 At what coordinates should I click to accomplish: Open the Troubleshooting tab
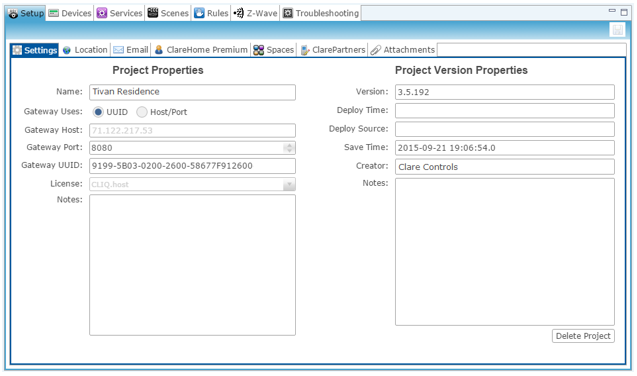(321, 13)
